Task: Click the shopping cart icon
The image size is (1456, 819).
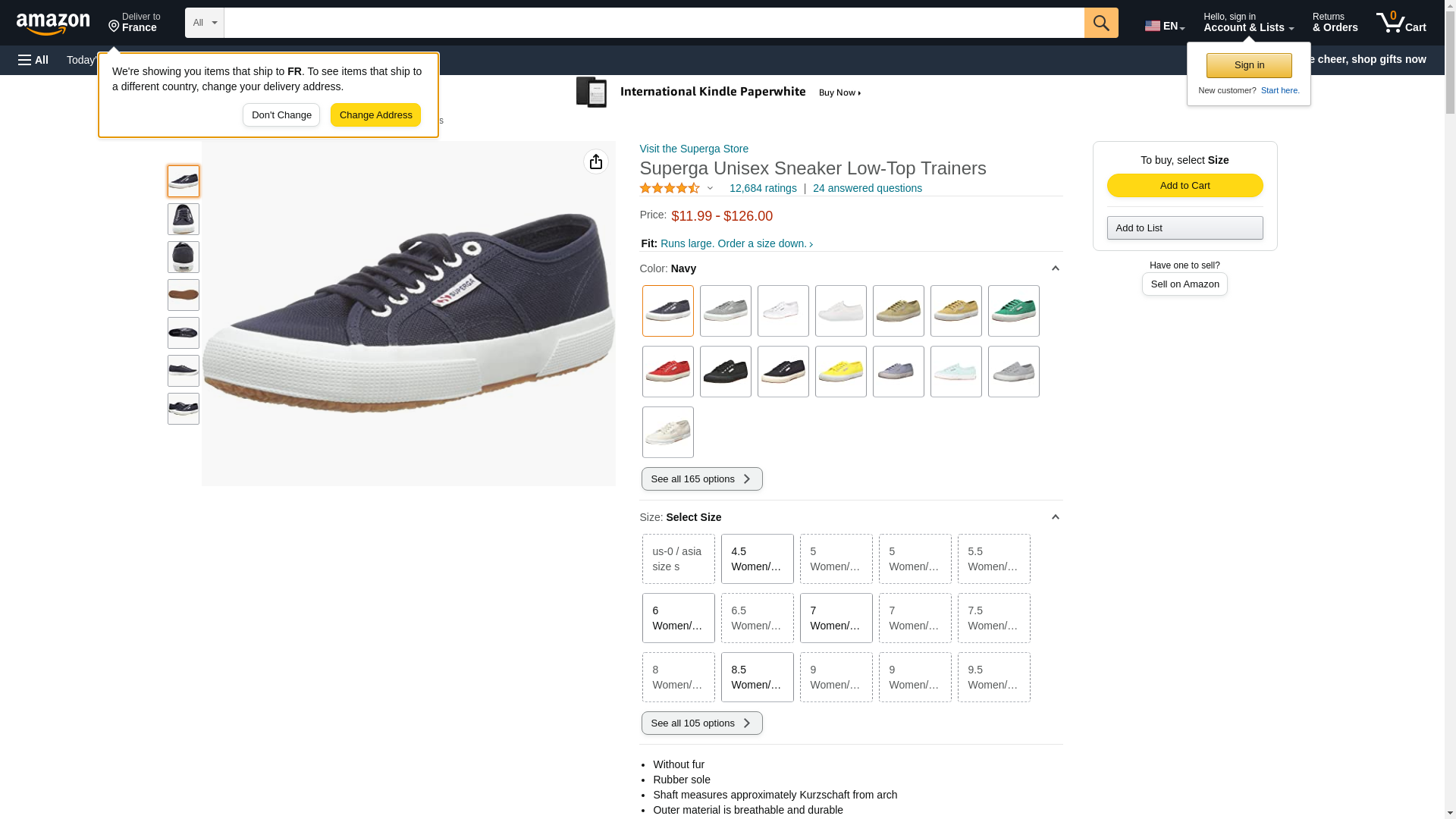Action: click(1401, 23)
